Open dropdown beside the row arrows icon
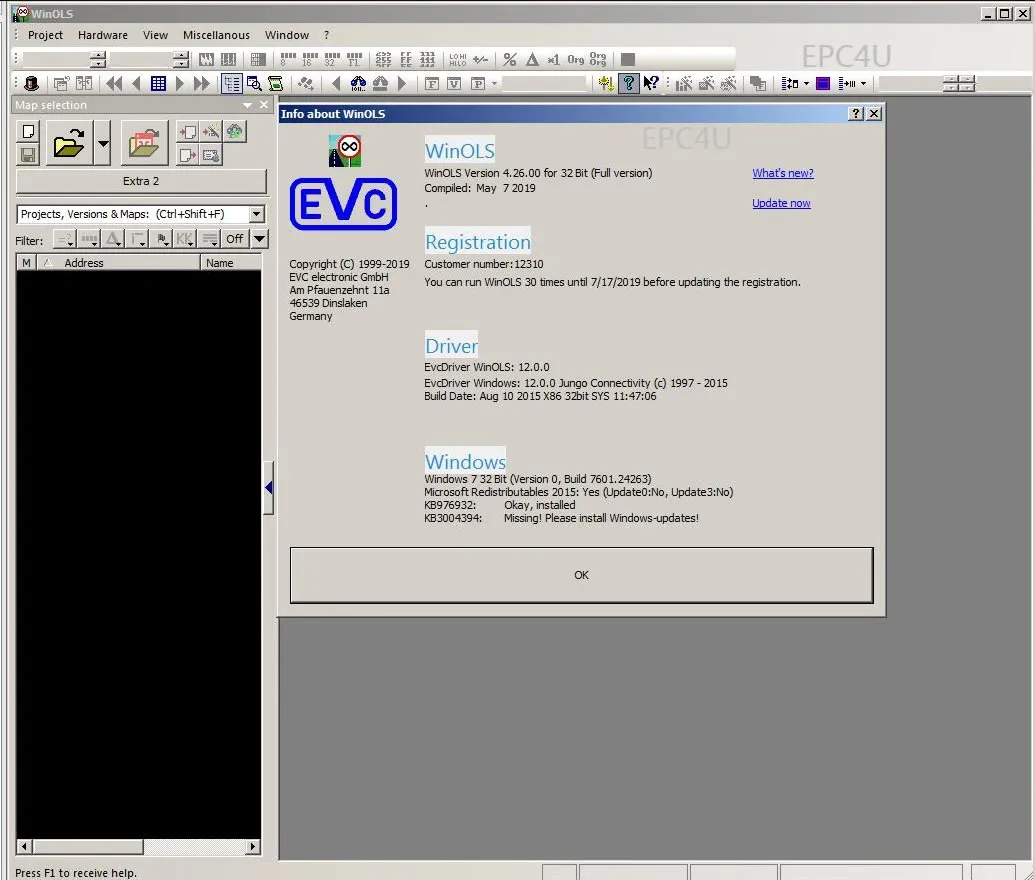Screen dimensions: 1035x880 (807, 84)
